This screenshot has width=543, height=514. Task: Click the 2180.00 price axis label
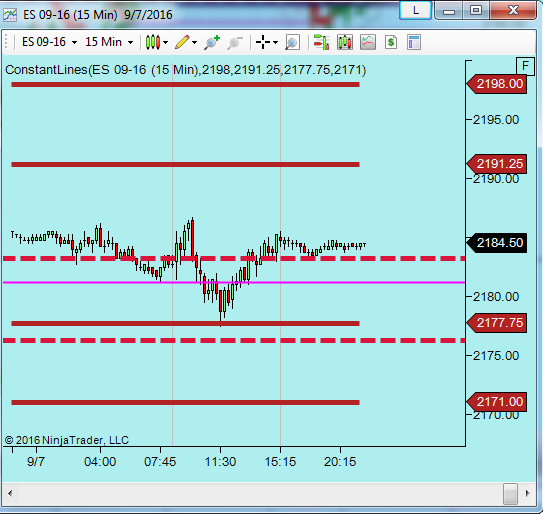(496, 297)
